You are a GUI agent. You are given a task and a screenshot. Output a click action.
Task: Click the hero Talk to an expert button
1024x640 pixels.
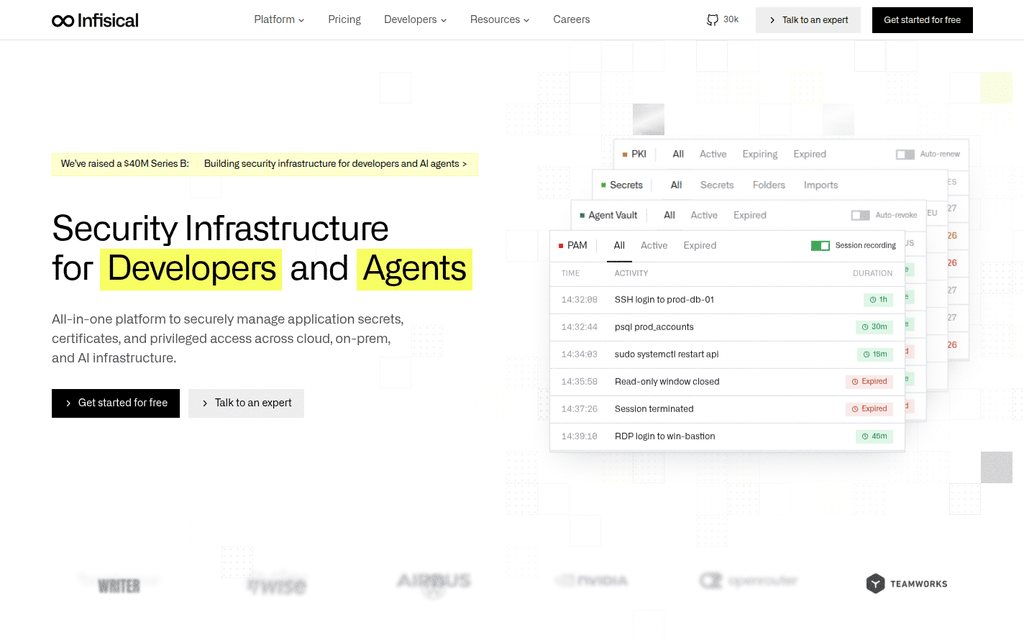click(246, 404)
